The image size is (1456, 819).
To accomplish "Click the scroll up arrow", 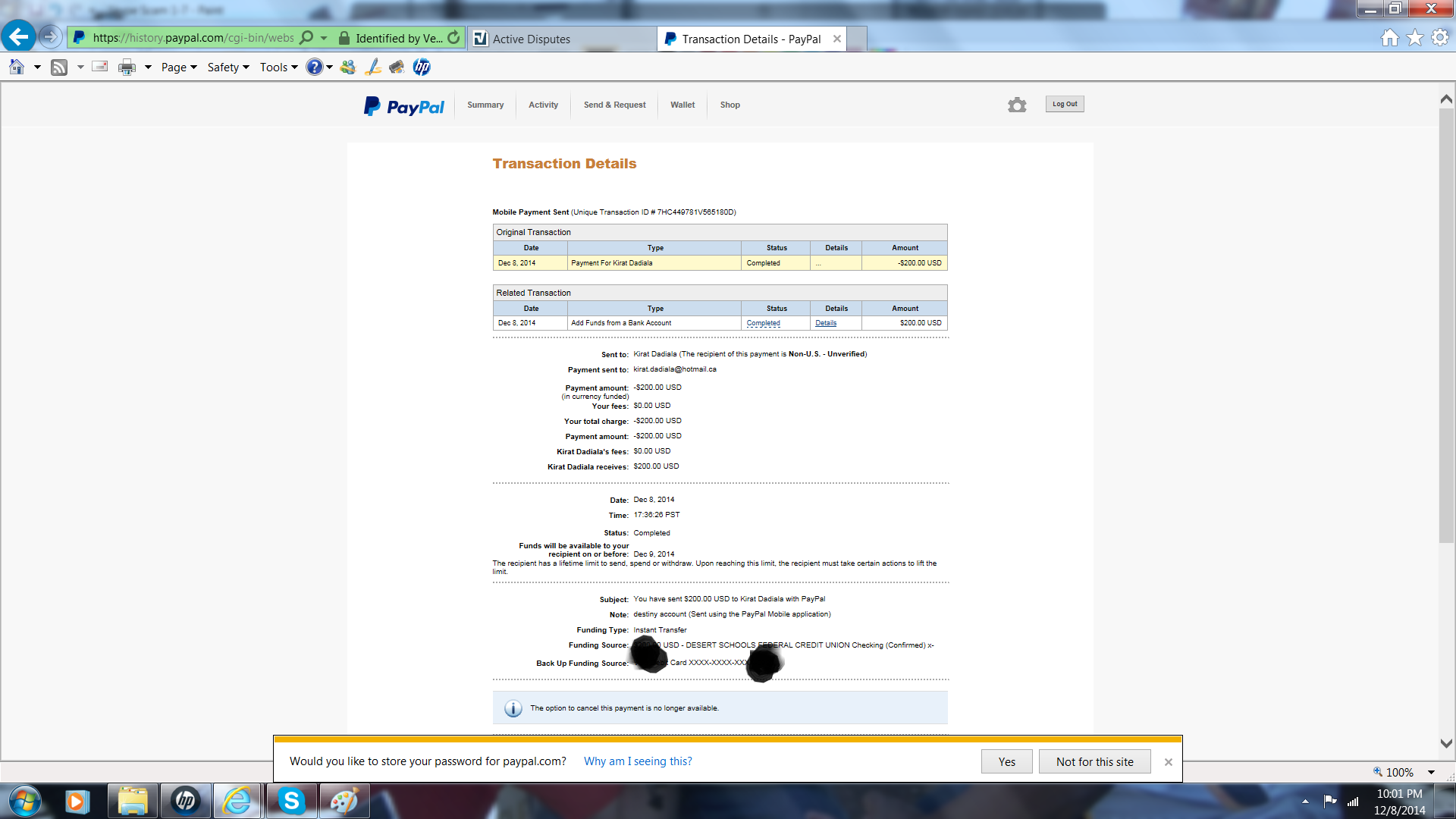I will pos(1446,99).
